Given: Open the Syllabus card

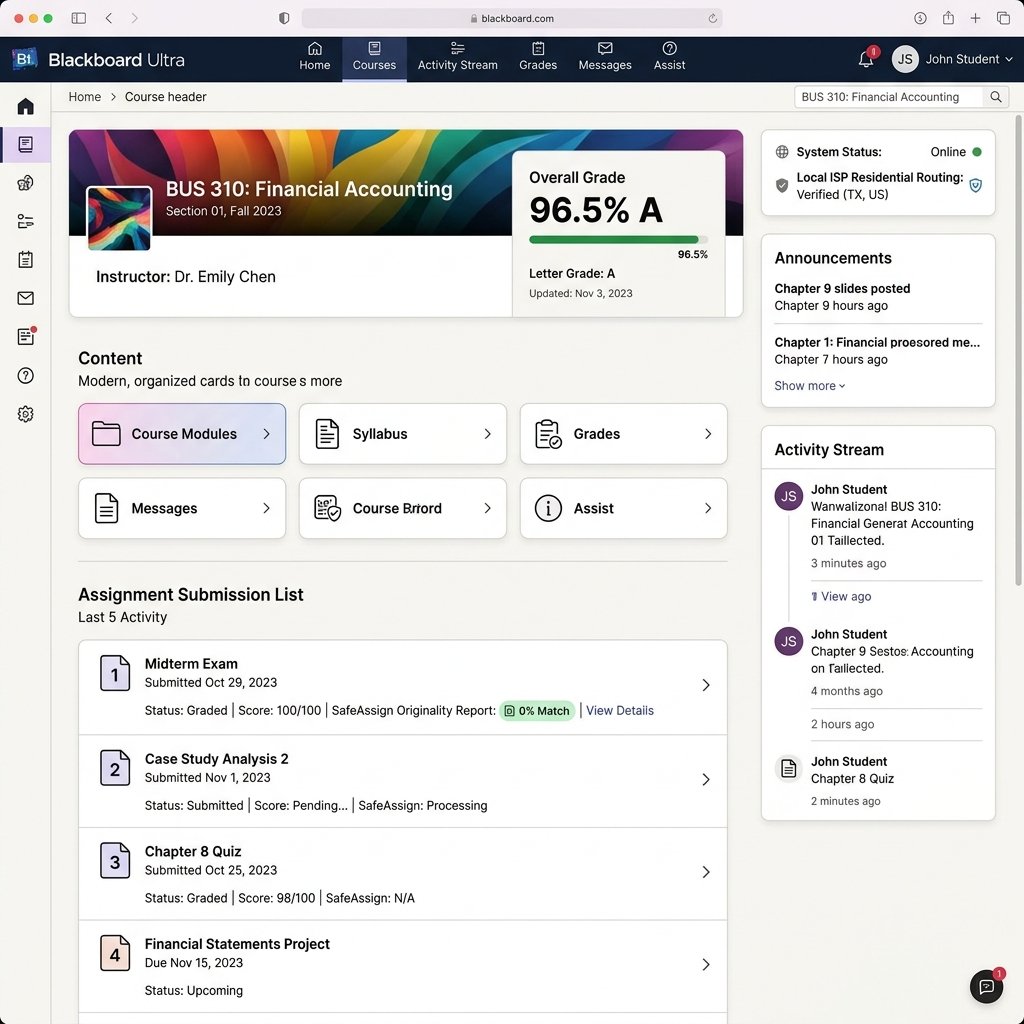Looking at the screenshot, I should click(x=403, y=434).
